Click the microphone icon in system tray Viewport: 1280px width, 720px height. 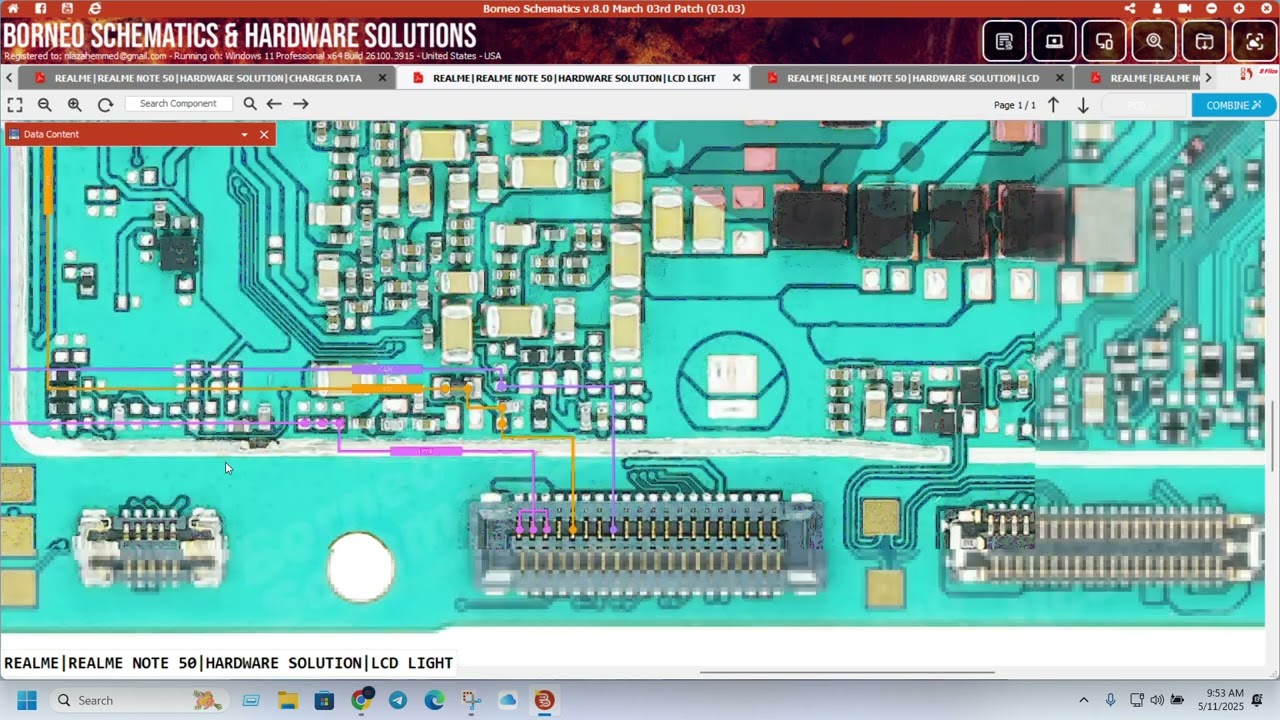click(x=1110, y=700)
